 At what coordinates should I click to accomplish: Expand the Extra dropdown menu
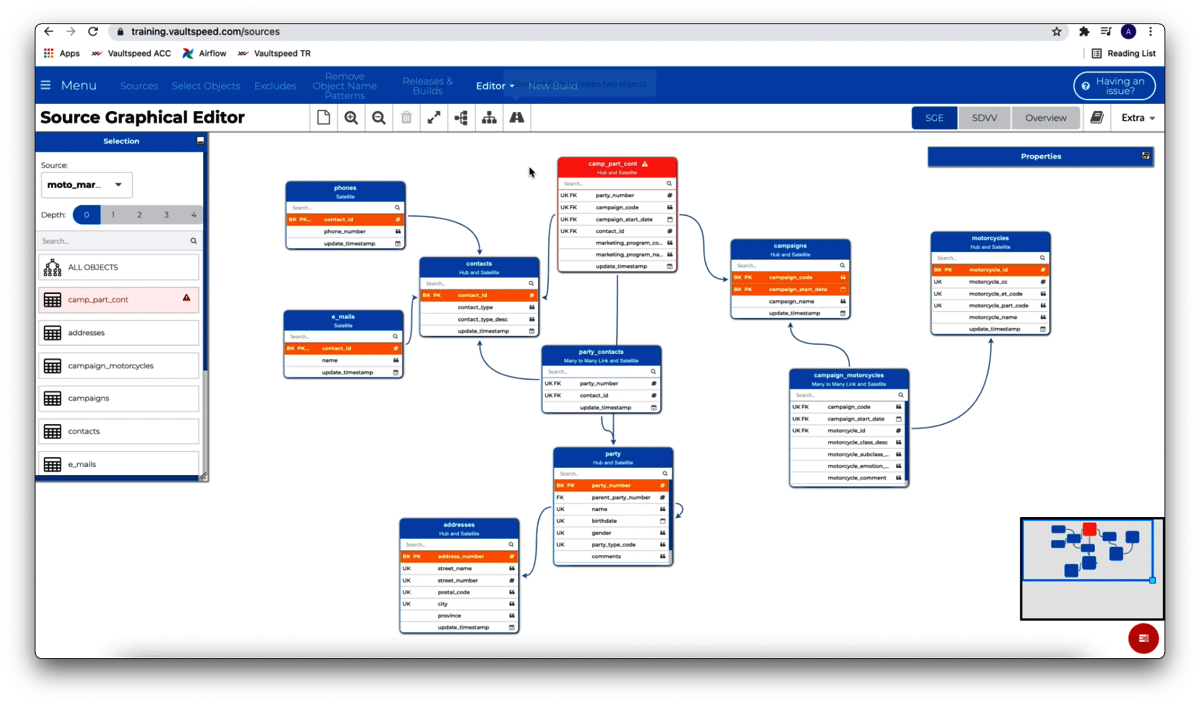pyautogui.click(x=1138, y=118)
